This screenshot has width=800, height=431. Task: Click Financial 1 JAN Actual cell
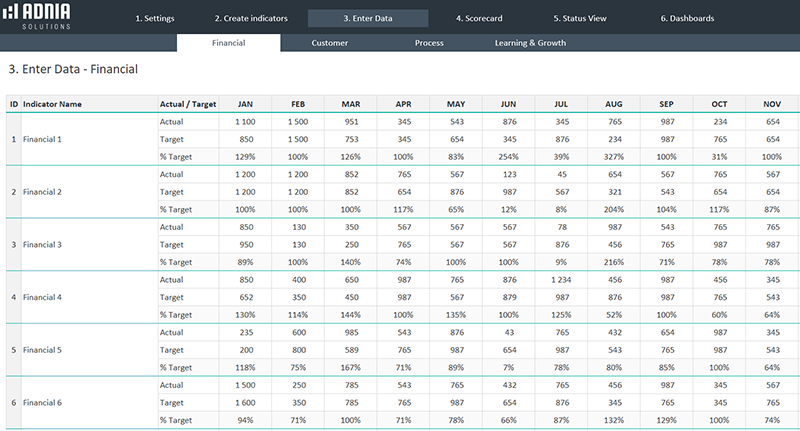[246, 121]
